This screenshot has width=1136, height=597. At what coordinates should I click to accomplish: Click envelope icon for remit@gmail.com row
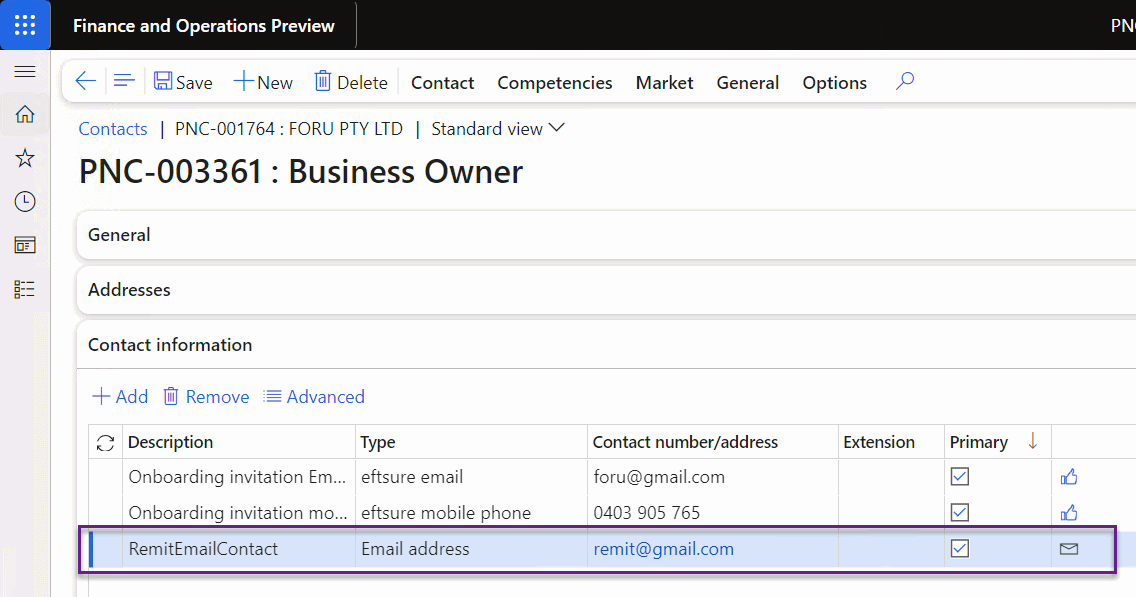[x=1069, y=549]
